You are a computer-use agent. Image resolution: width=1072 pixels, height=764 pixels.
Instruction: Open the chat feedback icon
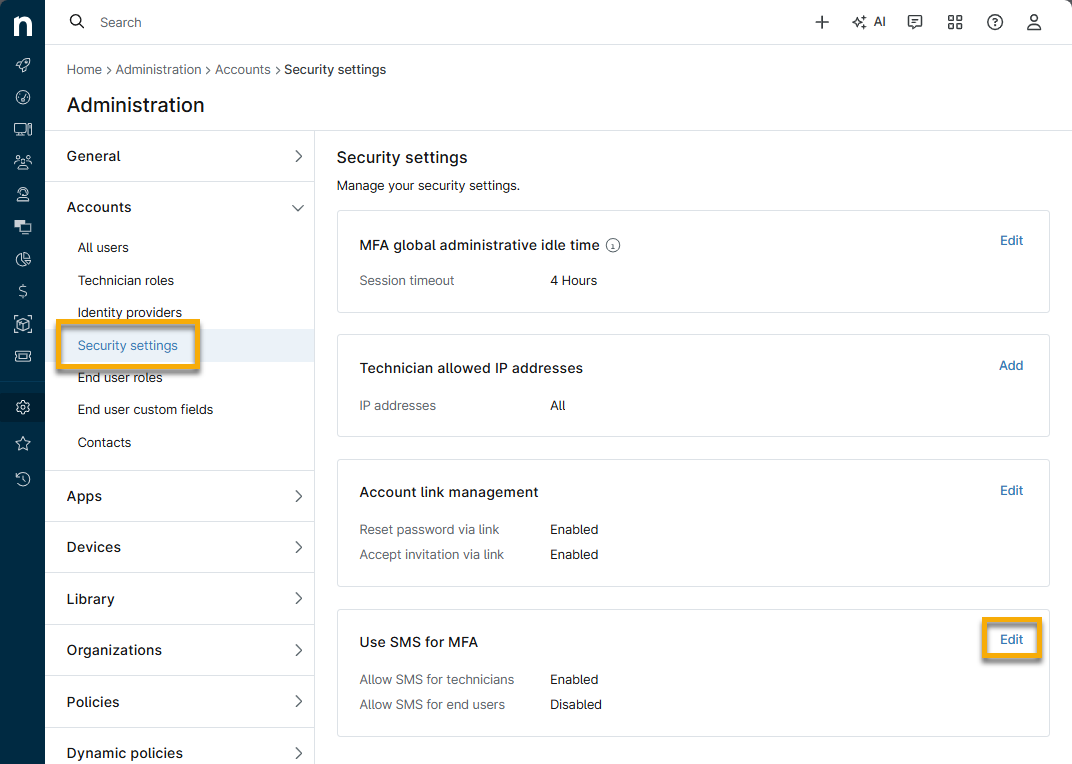click(x=915, y=23)
